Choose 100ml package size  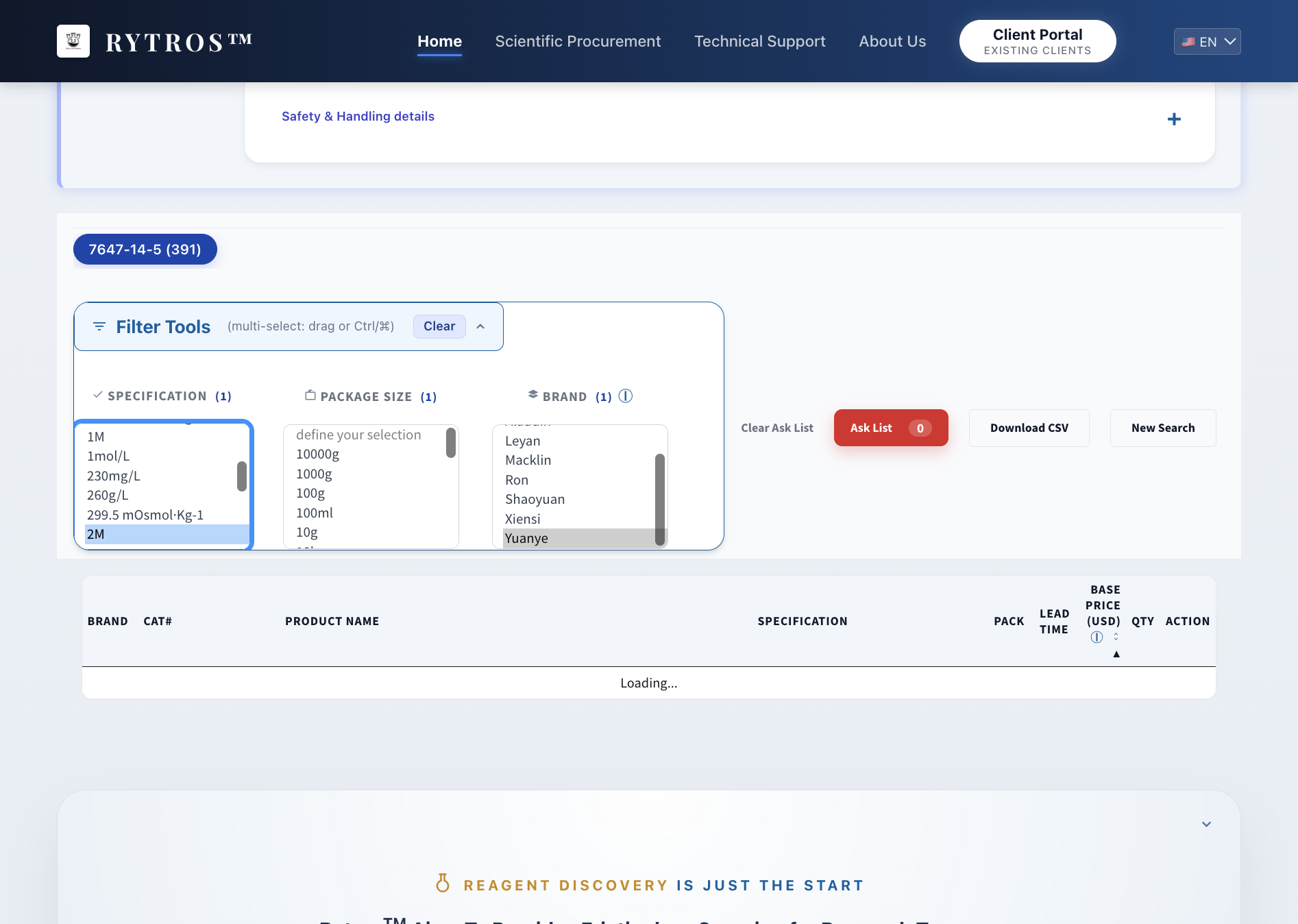coord(369,513)
